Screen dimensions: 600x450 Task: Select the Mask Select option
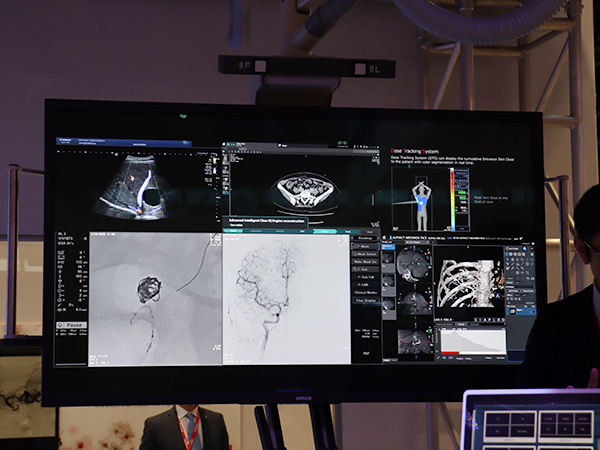368,253
